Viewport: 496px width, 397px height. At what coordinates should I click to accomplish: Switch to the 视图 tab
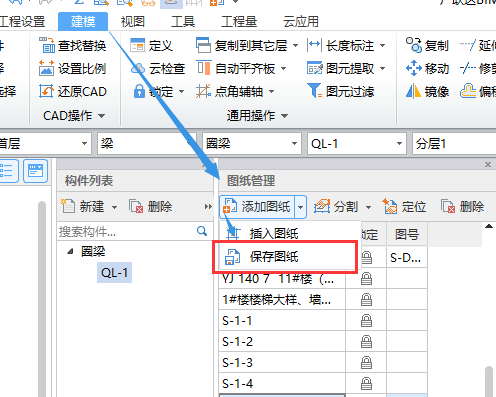[133, 22]
